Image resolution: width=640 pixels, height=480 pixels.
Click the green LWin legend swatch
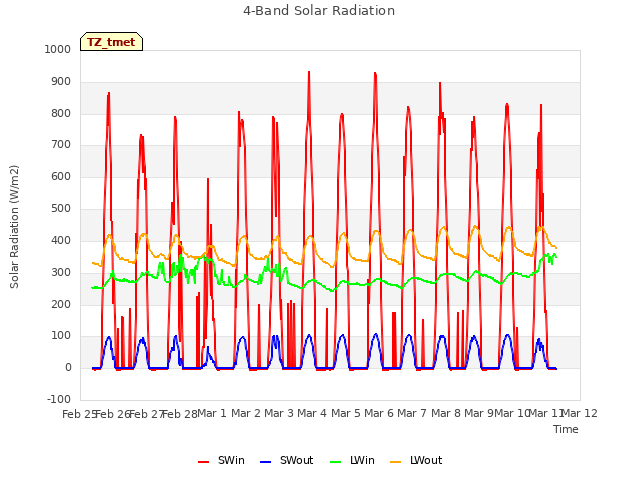[335, 462]
